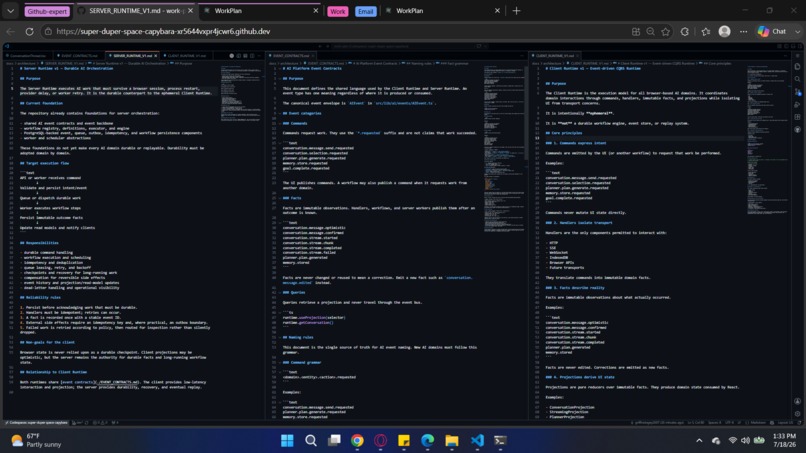Switch to CLIENT_RUNTIME_V1.md tab in left group
The image size is (806, 453).
click(x=186, y=56)
